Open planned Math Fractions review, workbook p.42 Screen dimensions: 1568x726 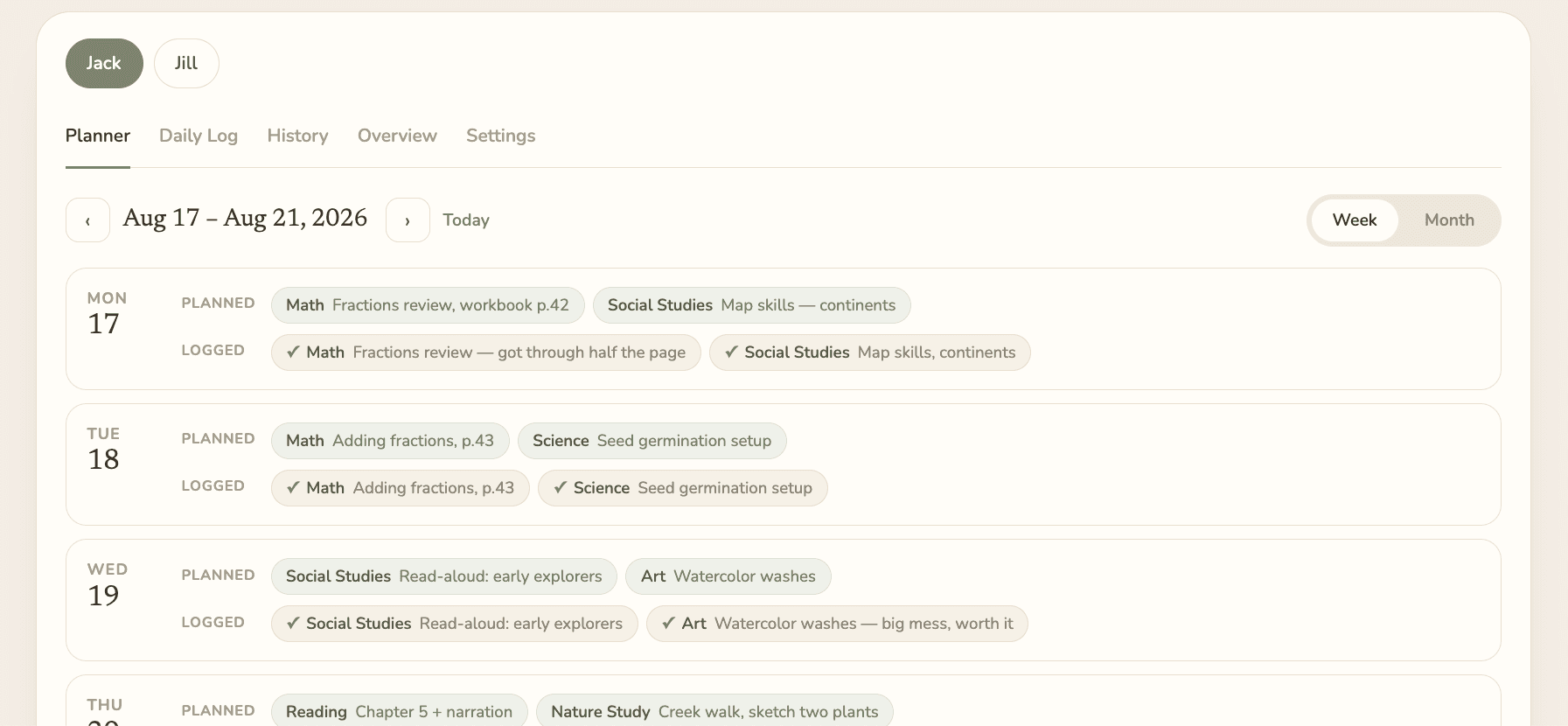click(x=428, y=305)
